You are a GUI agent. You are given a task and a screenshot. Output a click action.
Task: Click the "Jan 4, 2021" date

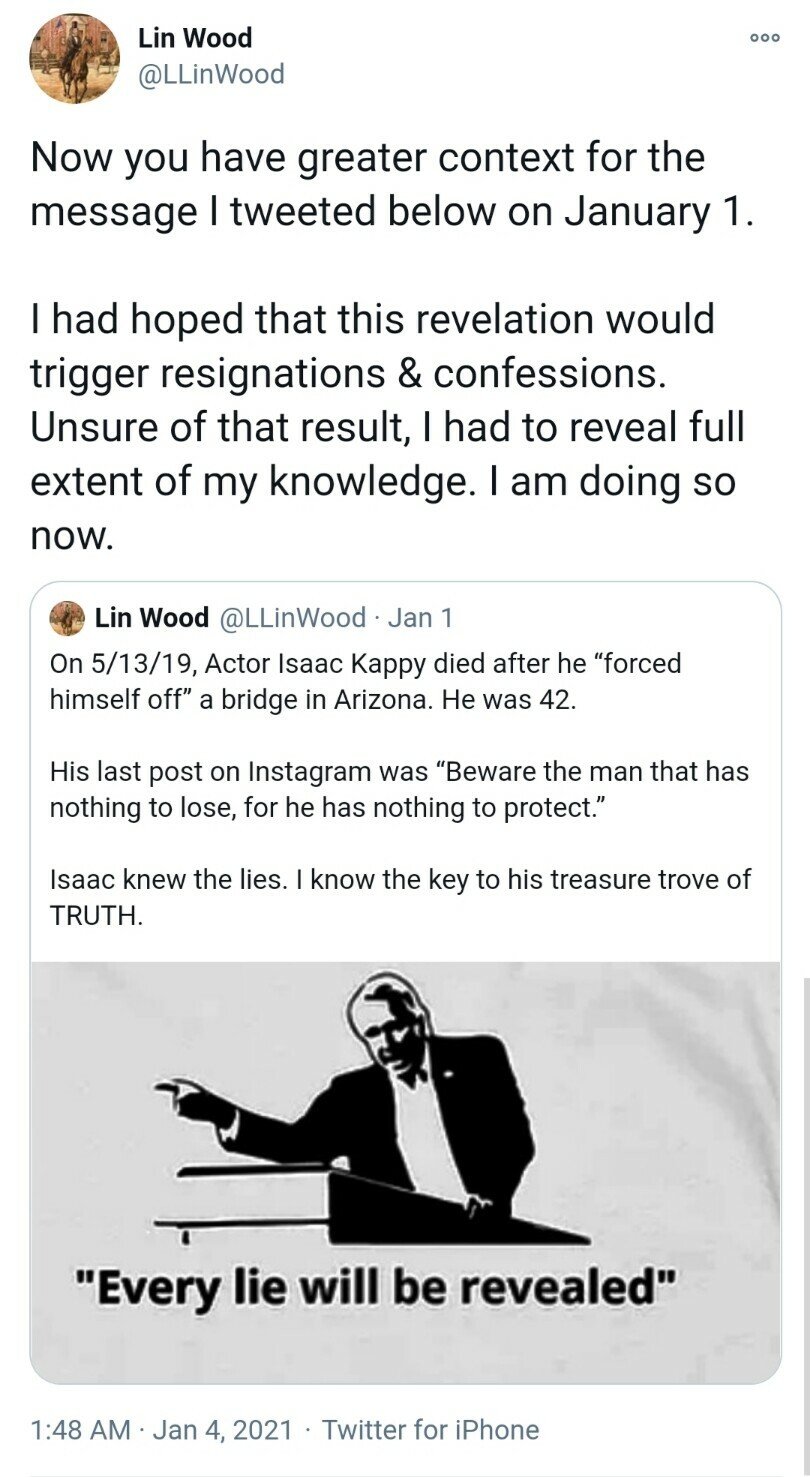223,1430
